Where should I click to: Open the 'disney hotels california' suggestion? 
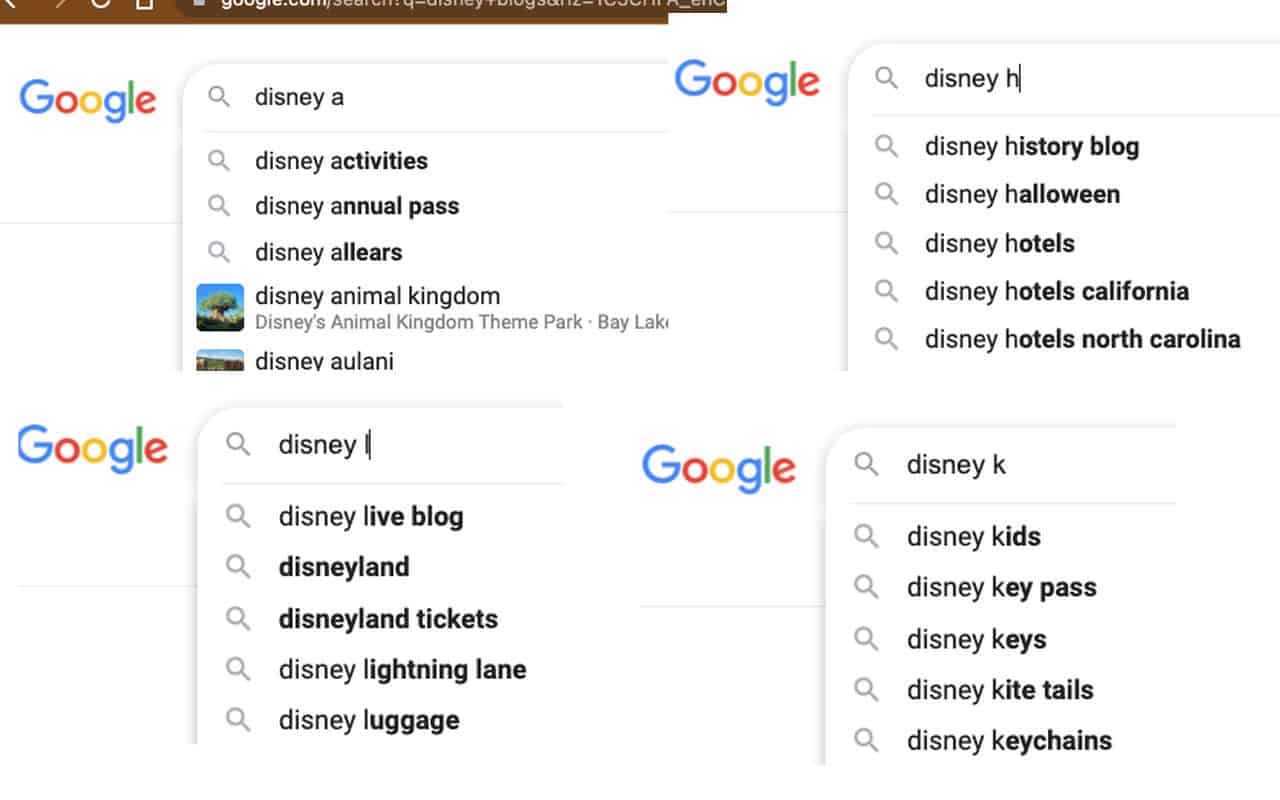[1057, 291]
